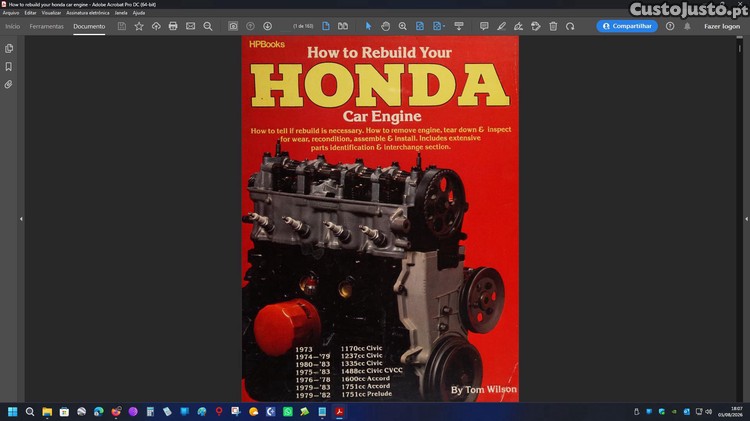
Task: Activate the selection arrow tool
Action: [x=368, y=26]
